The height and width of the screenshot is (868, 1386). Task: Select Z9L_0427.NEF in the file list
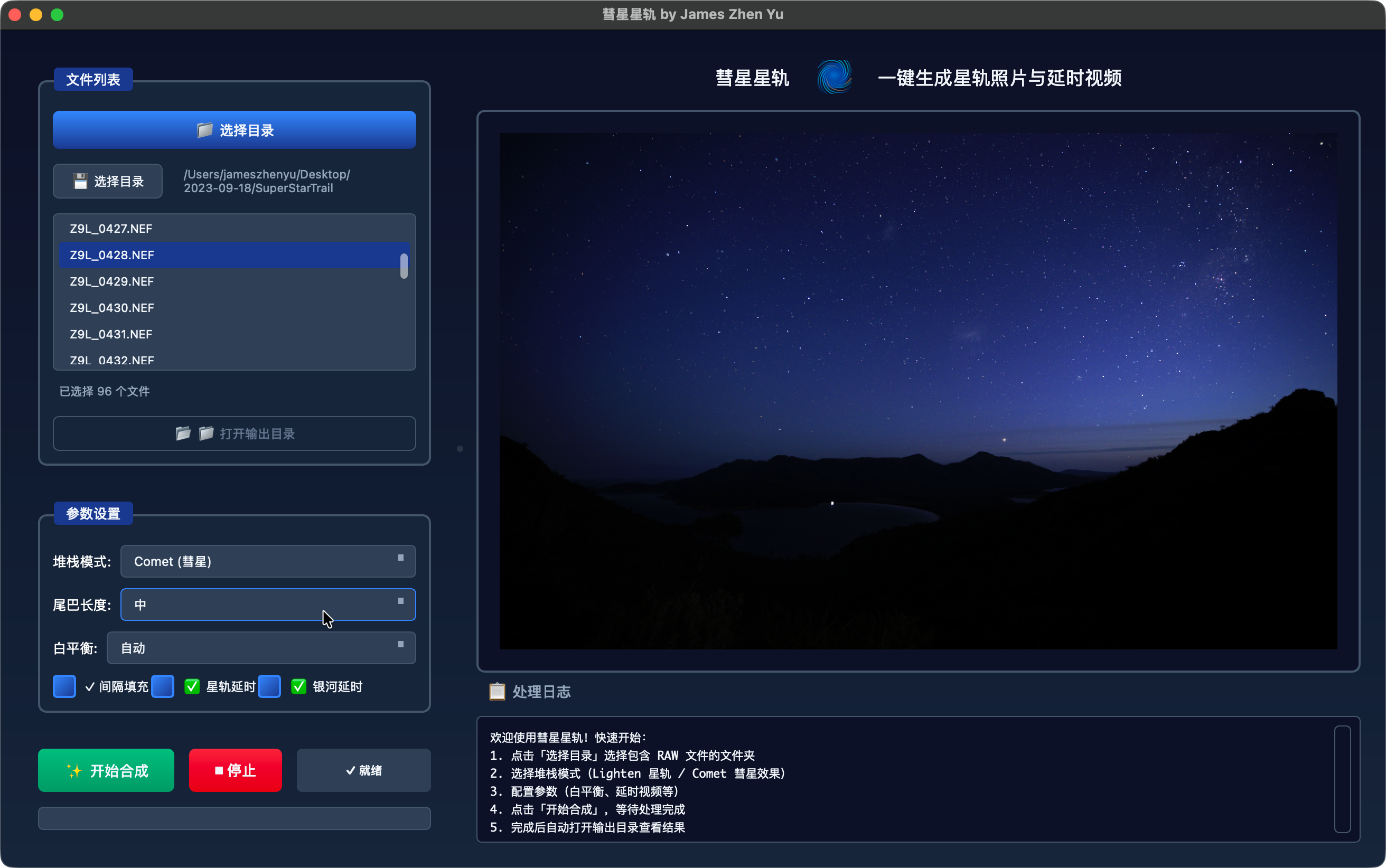point(111,229)
